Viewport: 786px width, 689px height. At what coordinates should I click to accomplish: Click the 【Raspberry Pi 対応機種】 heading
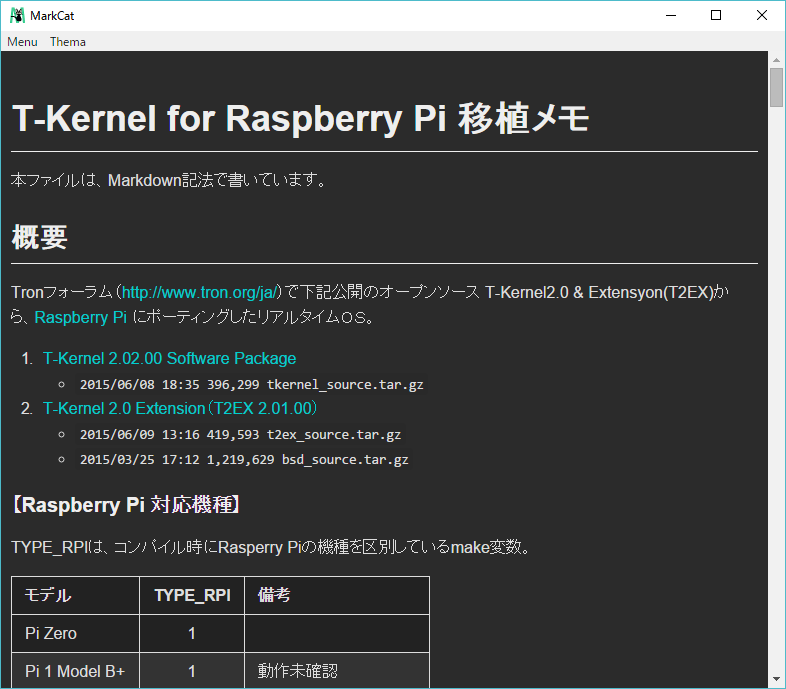pyautogui.click(x=126, y=504)
